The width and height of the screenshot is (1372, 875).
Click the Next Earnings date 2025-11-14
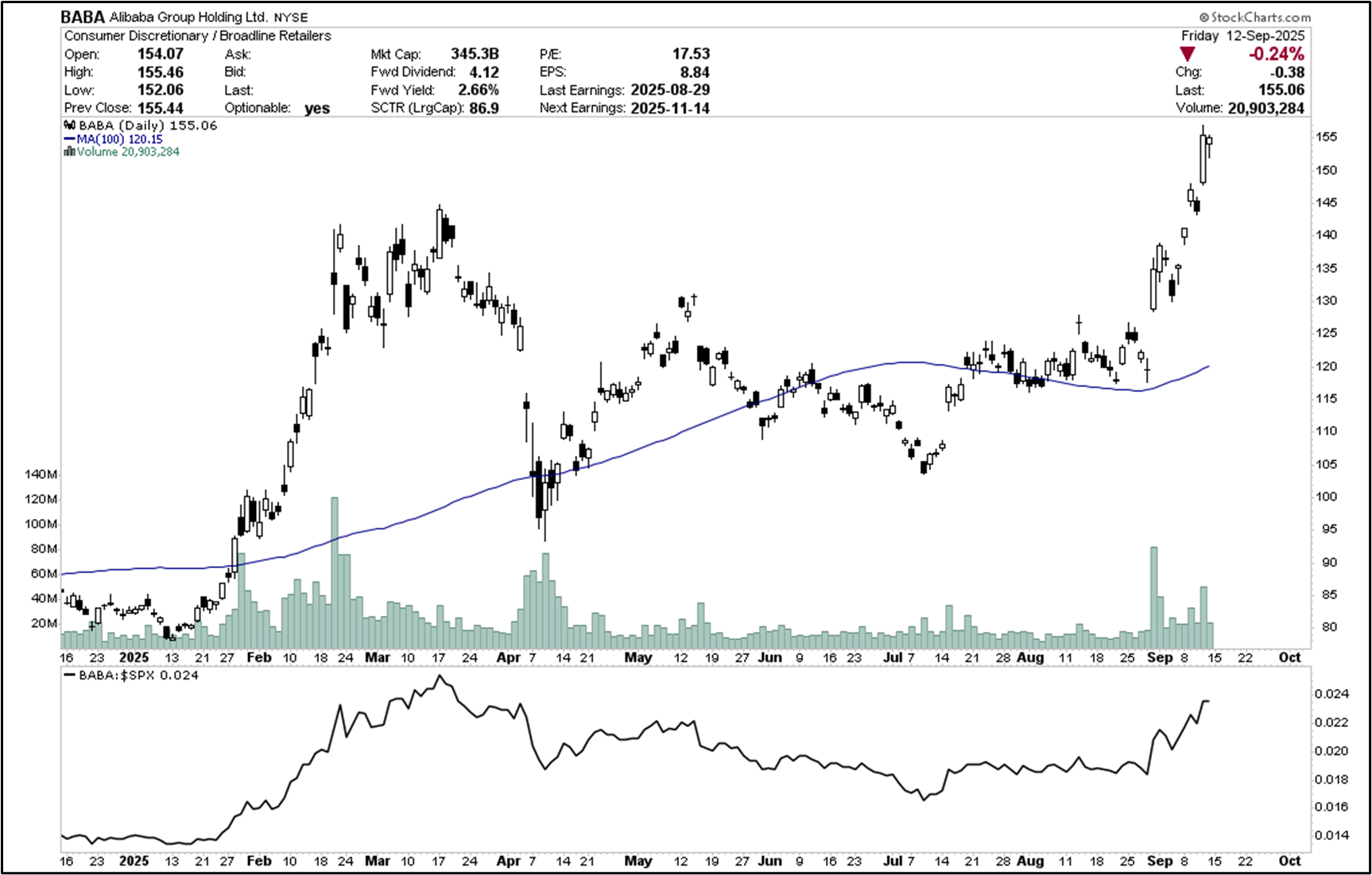(x=670, y=108)
